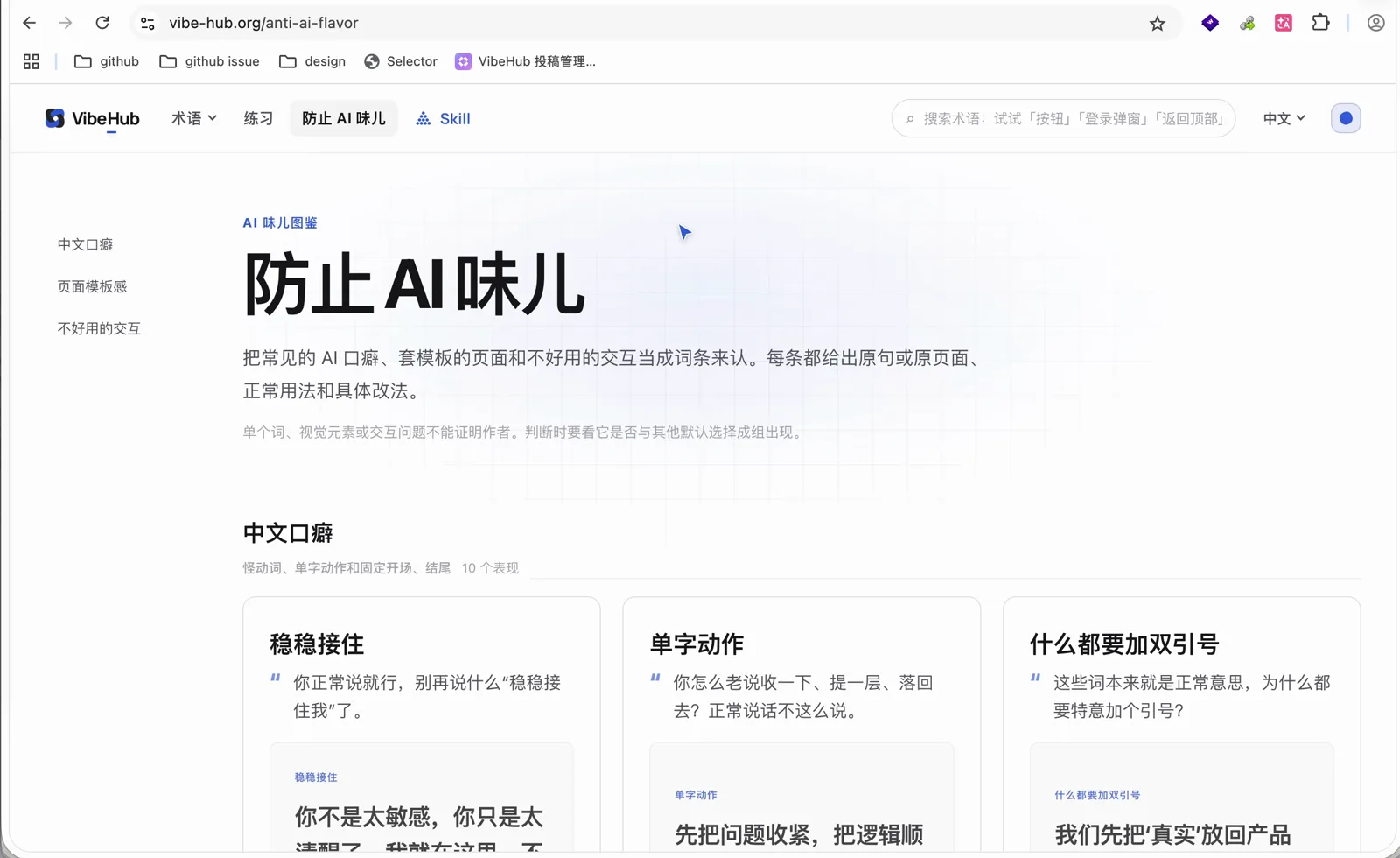The image size is (1400, 858).
Task: View site information icon in address bar
Action: 148,23
